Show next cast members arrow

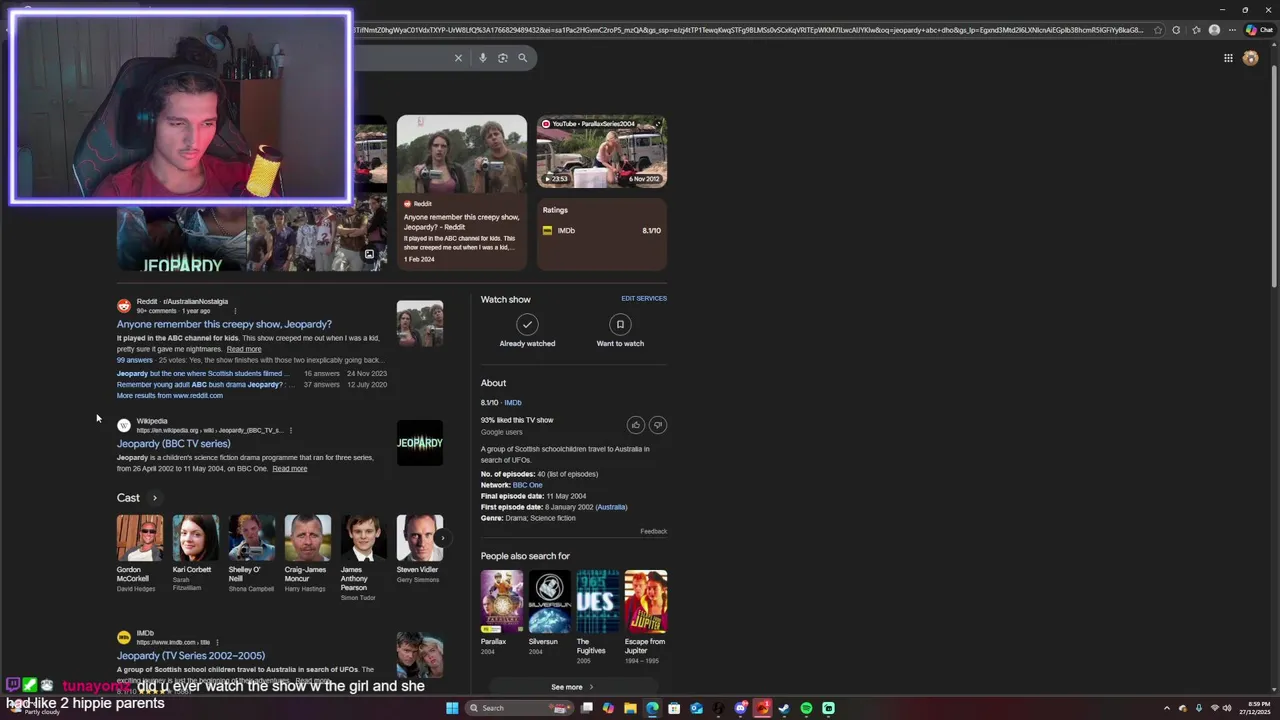[x=442, y=538]
